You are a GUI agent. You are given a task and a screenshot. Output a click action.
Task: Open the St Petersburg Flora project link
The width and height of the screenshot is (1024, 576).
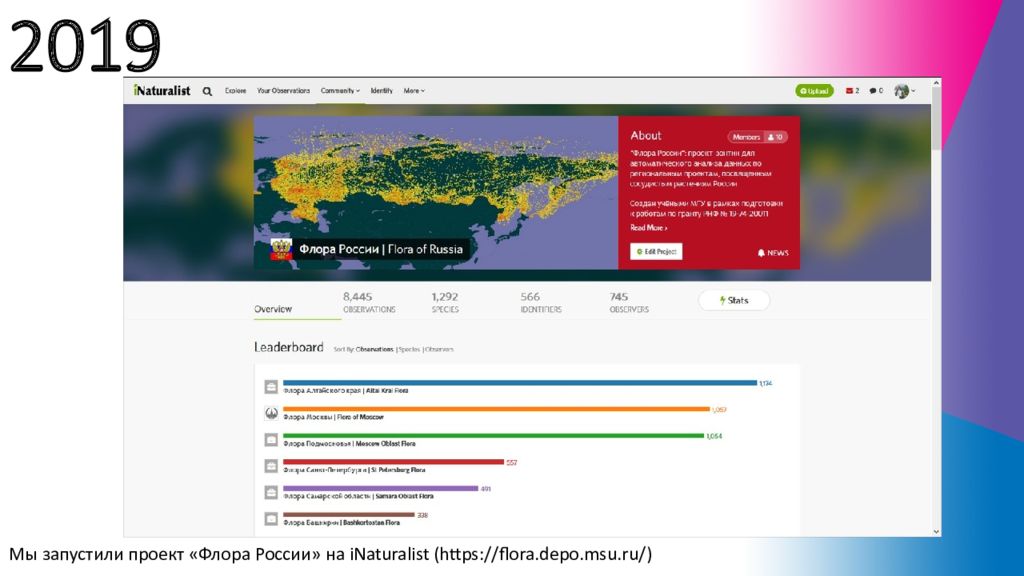[354, 470]
